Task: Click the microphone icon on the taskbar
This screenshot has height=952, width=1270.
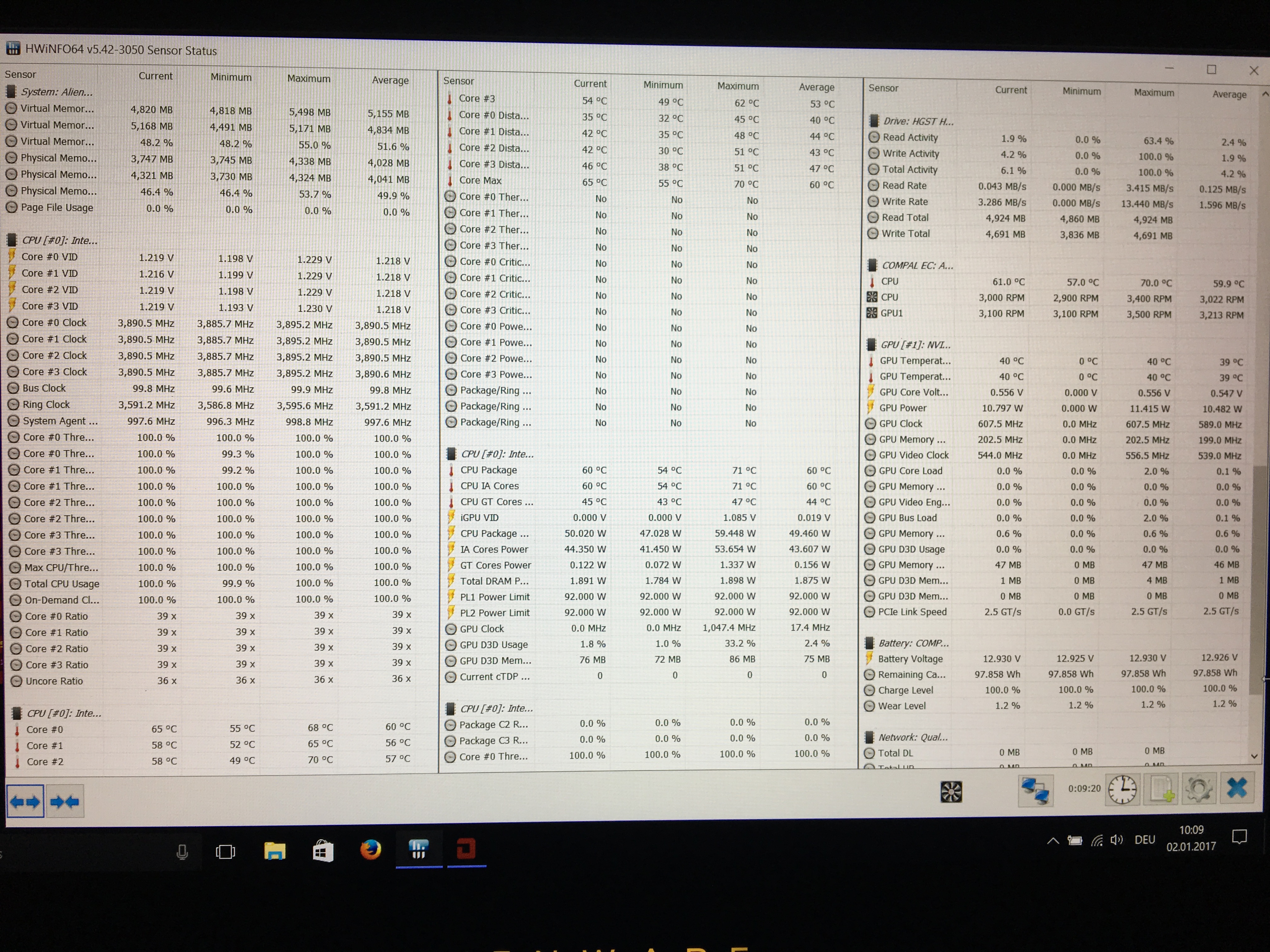Action: point(182,852)
